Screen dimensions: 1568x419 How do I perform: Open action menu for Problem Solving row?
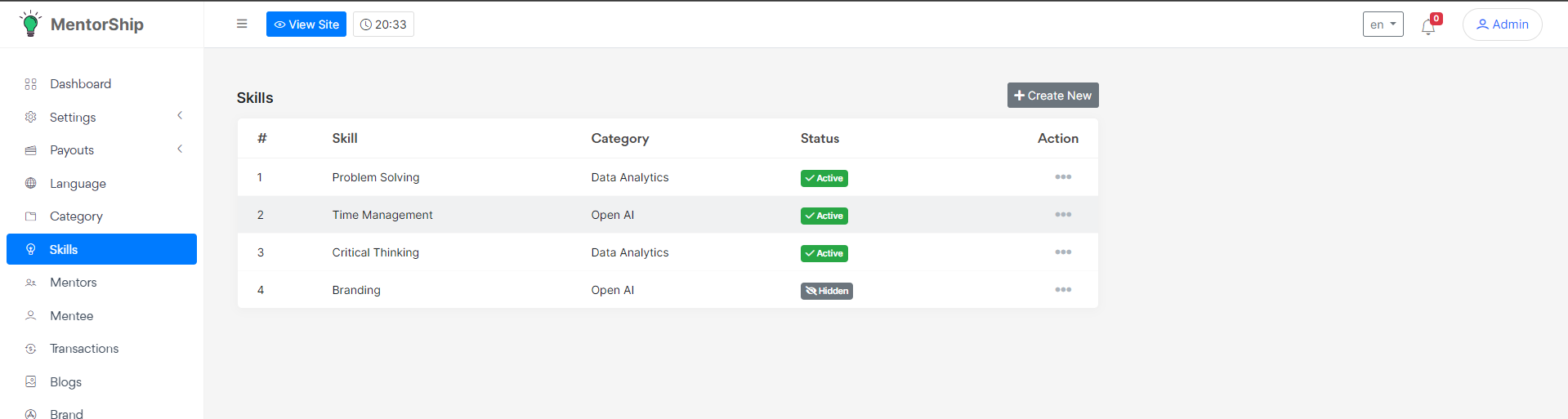click(x=1062, y=177)
